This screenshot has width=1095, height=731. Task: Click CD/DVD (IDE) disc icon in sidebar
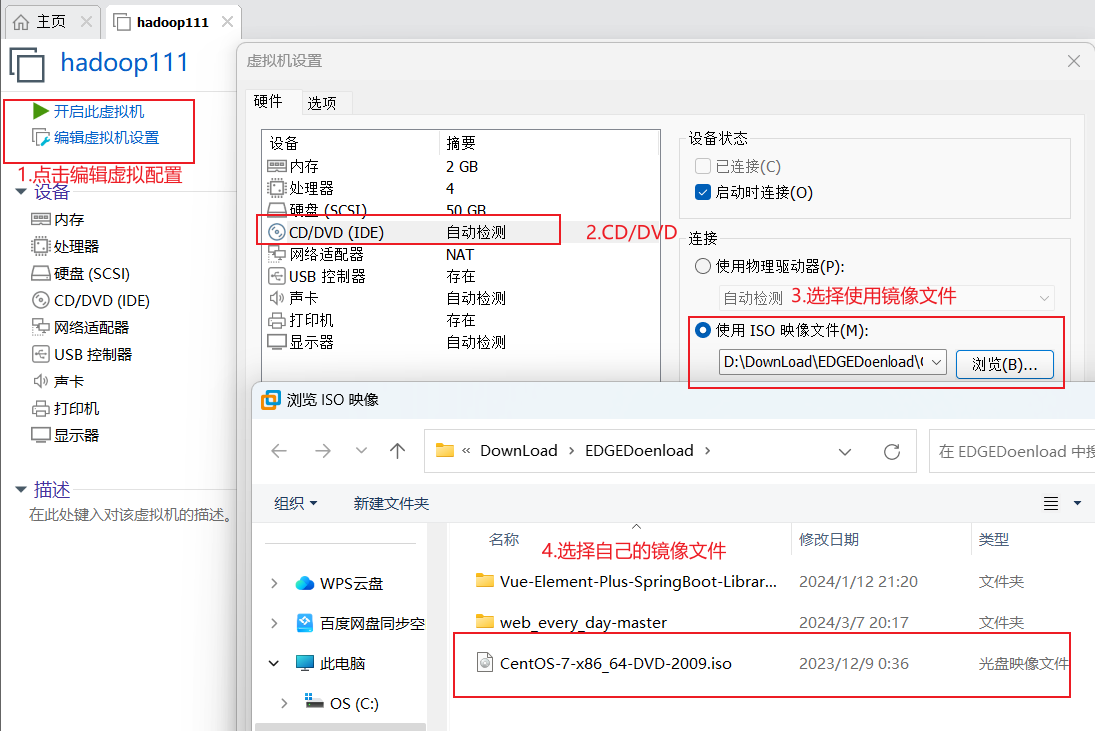coord(41,300)
